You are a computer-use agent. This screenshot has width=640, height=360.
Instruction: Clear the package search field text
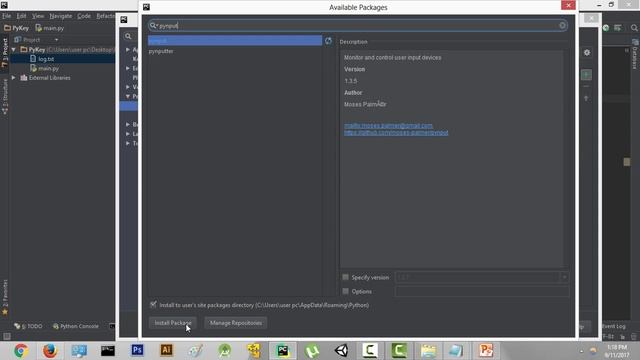point(562,26)
